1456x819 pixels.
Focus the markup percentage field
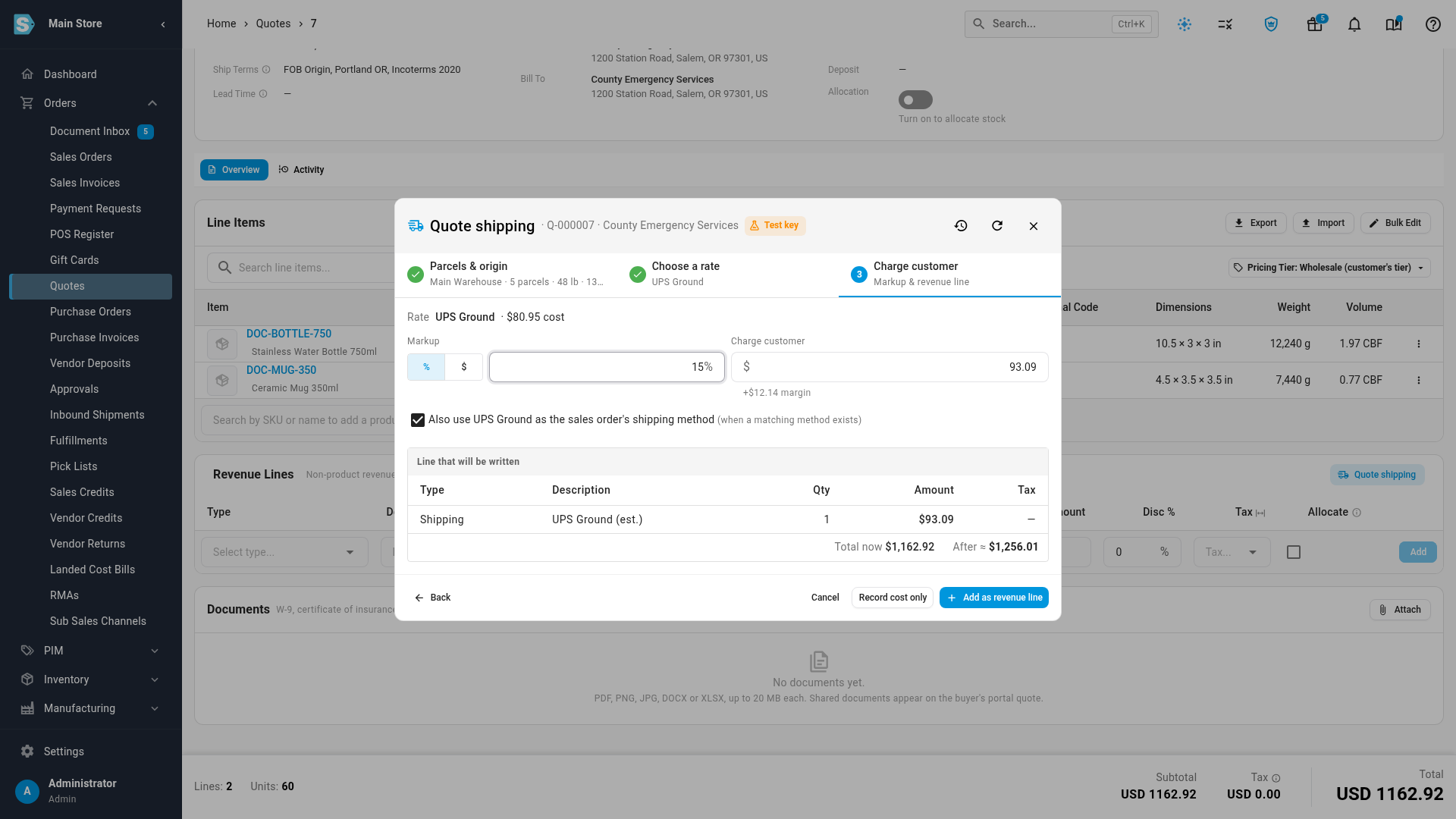(x=607, y=367)
